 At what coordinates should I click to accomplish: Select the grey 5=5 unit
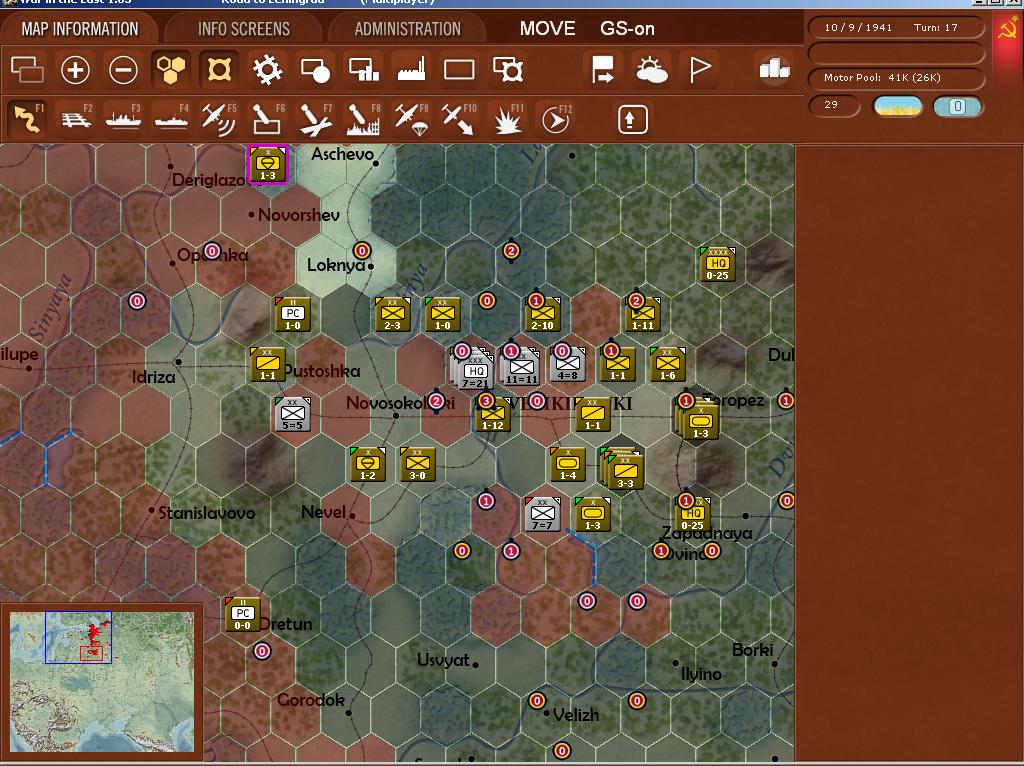click(293, 414)
